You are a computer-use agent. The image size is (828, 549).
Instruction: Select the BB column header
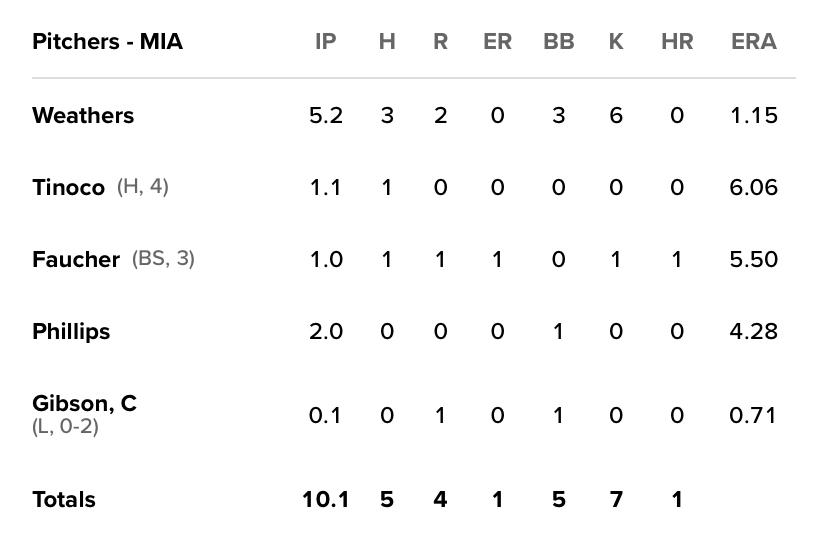(559, 41)
